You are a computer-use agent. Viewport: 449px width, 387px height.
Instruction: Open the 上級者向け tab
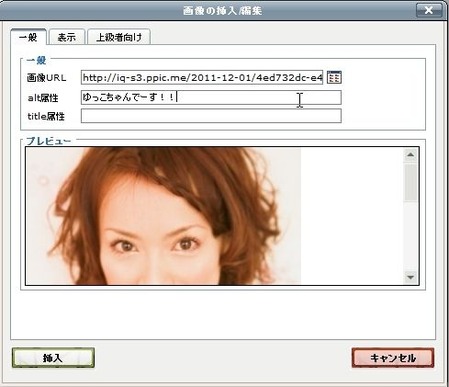point(119,37)
